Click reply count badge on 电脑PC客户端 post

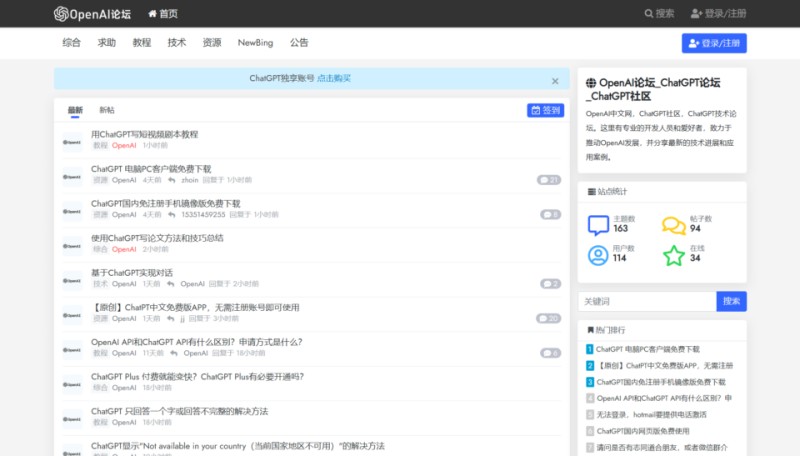548,180
